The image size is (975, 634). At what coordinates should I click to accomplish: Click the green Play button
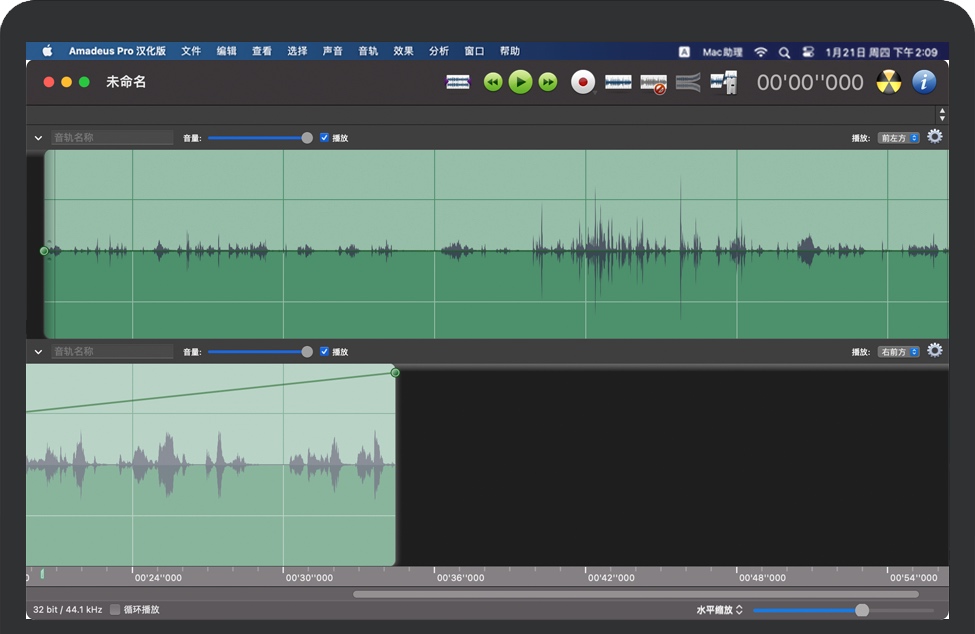(520, 82)
